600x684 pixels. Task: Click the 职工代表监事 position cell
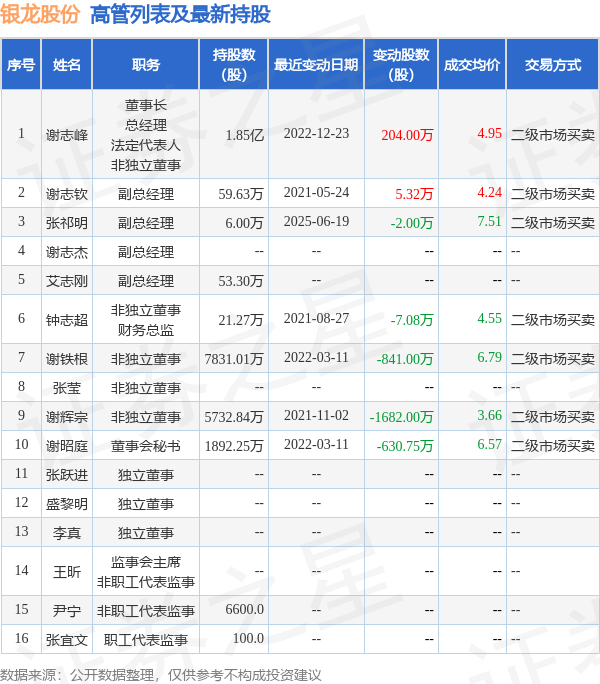[146, 640]
